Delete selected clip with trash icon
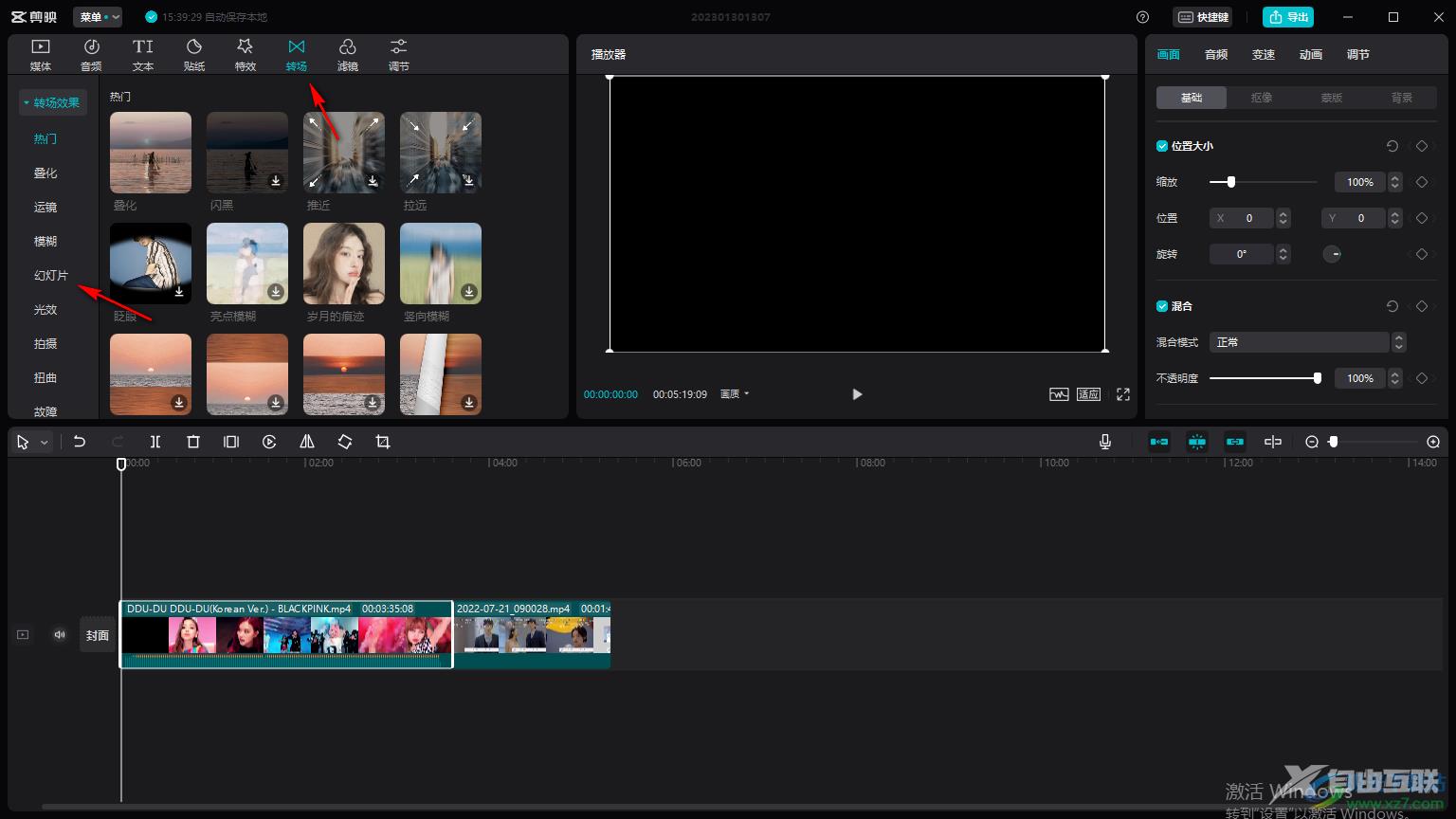Viewport: 1456px width, 819px height. [x=193, y=442]
